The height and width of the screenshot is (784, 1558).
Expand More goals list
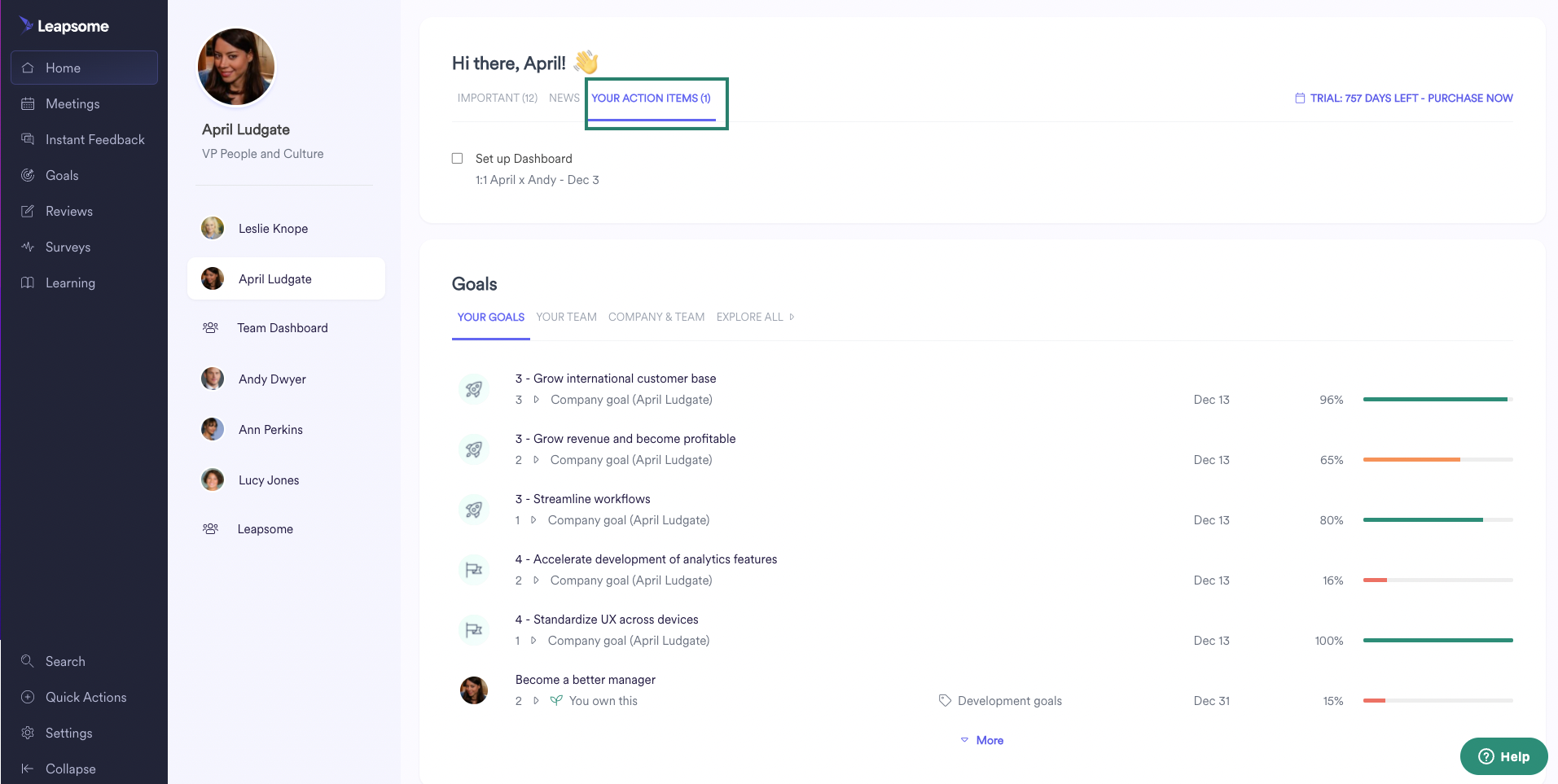(x=981, y=740)
